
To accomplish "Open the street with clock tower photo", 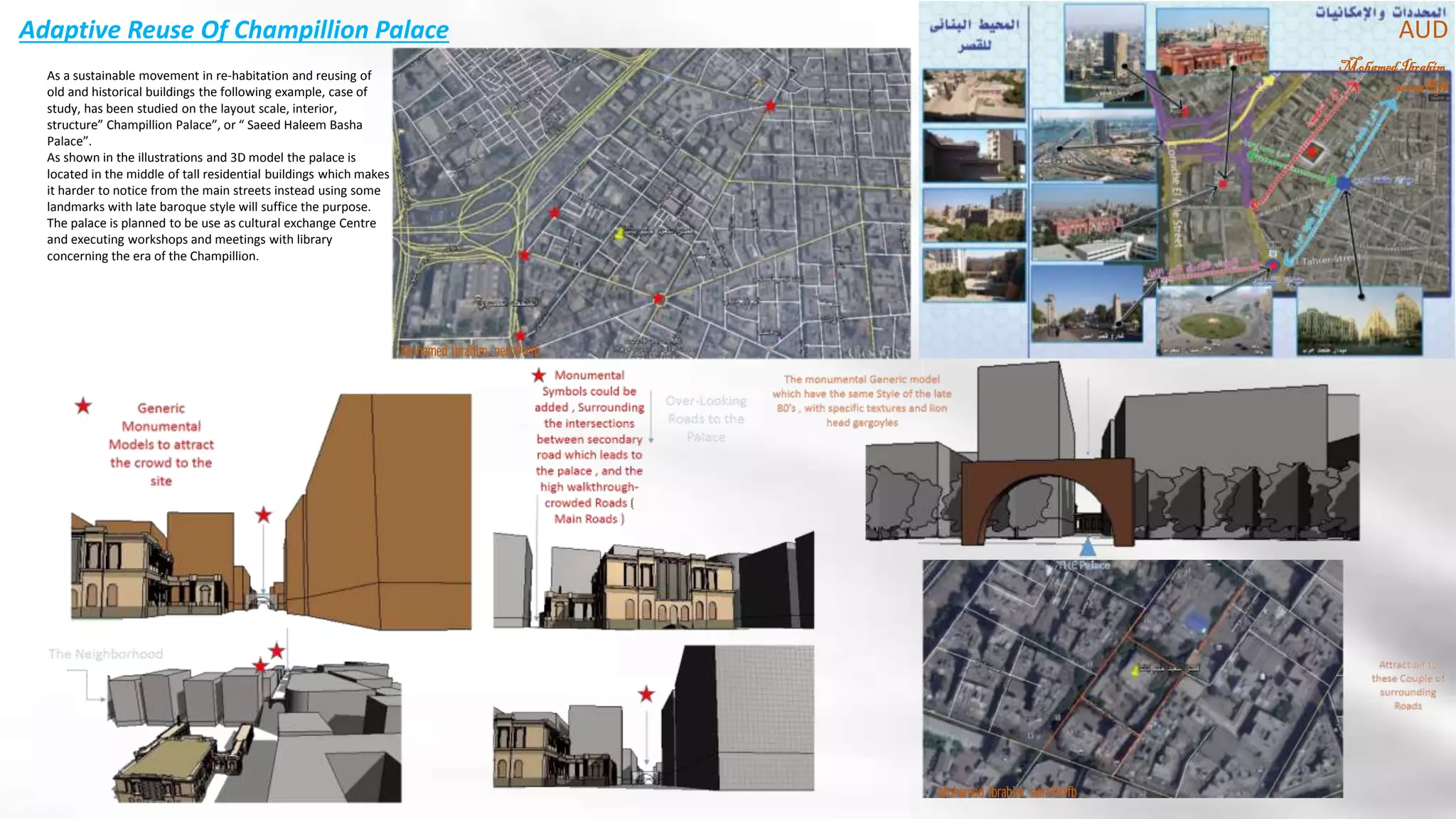I will tap(1087, 304).
